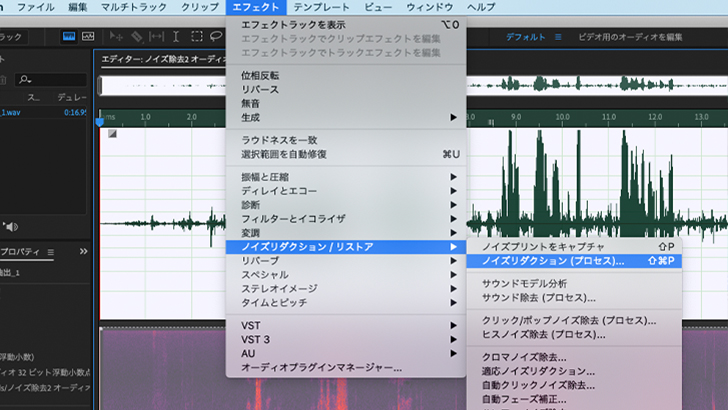The height and width of the screenshot is (410, 728).
Task: Expand the VST submenu
Action: [346, 325]
